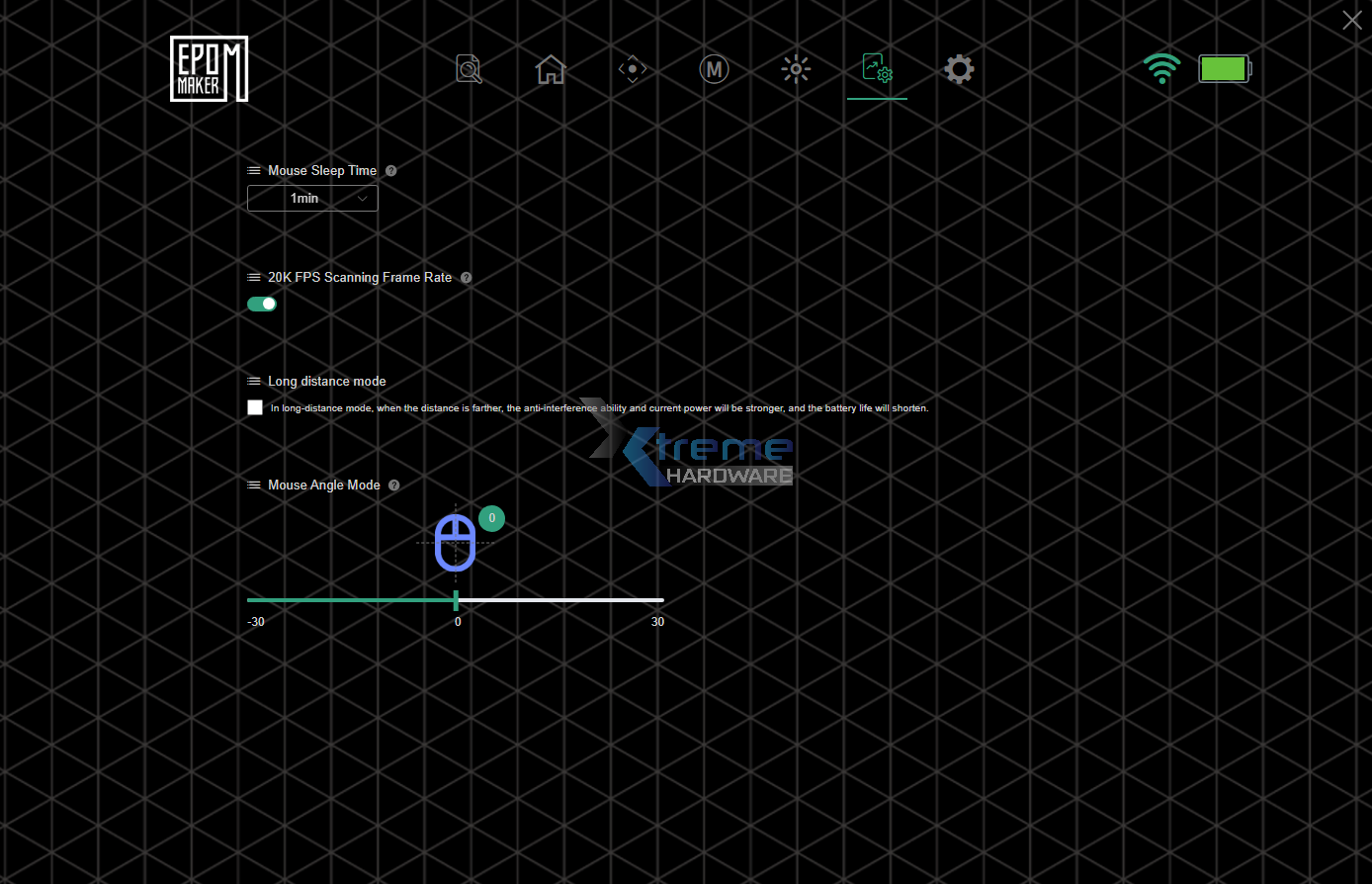
Task: Select the key test magnifier icon
Action: tap(468, 69)
